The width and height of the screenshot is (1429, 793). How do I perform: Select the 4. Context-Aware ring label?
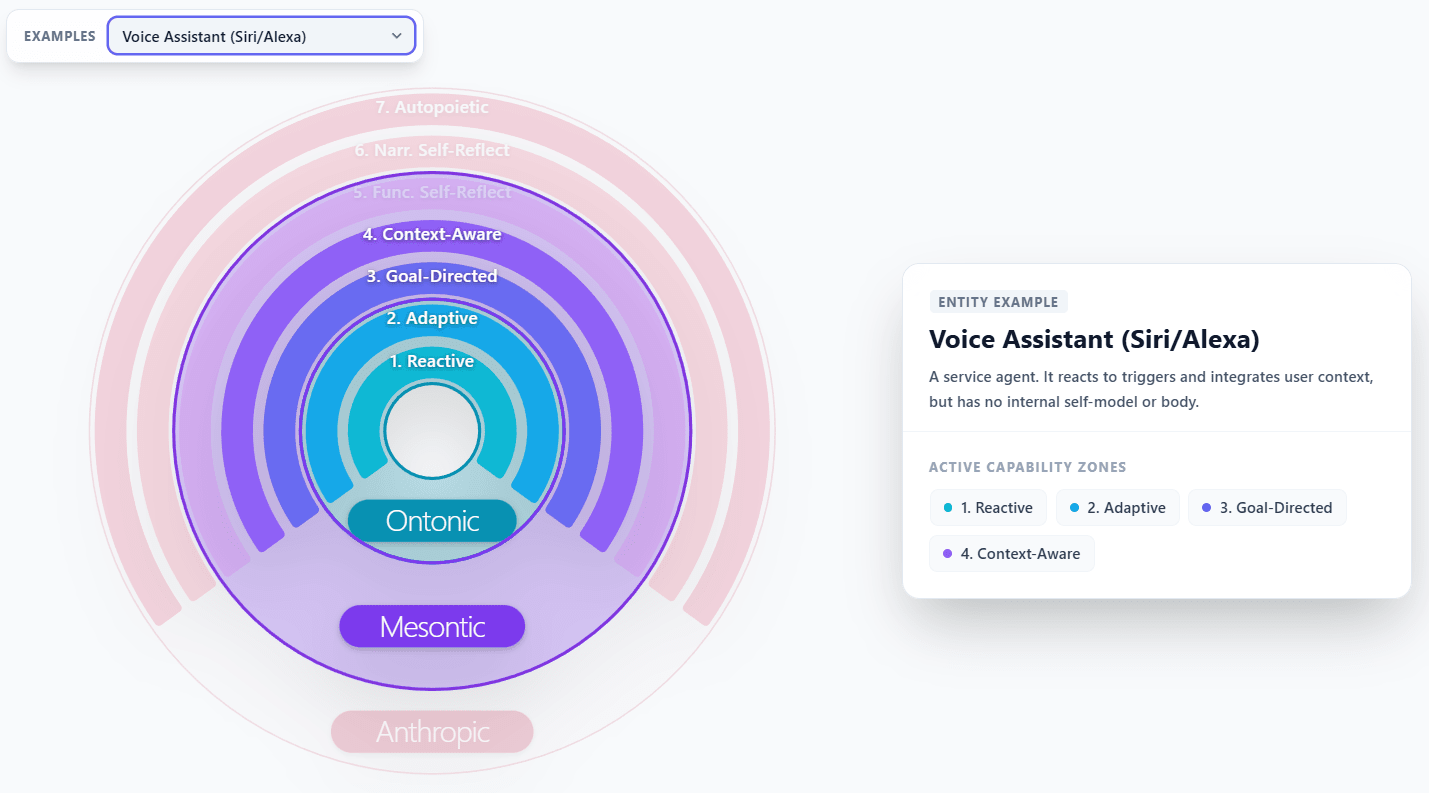432,235
